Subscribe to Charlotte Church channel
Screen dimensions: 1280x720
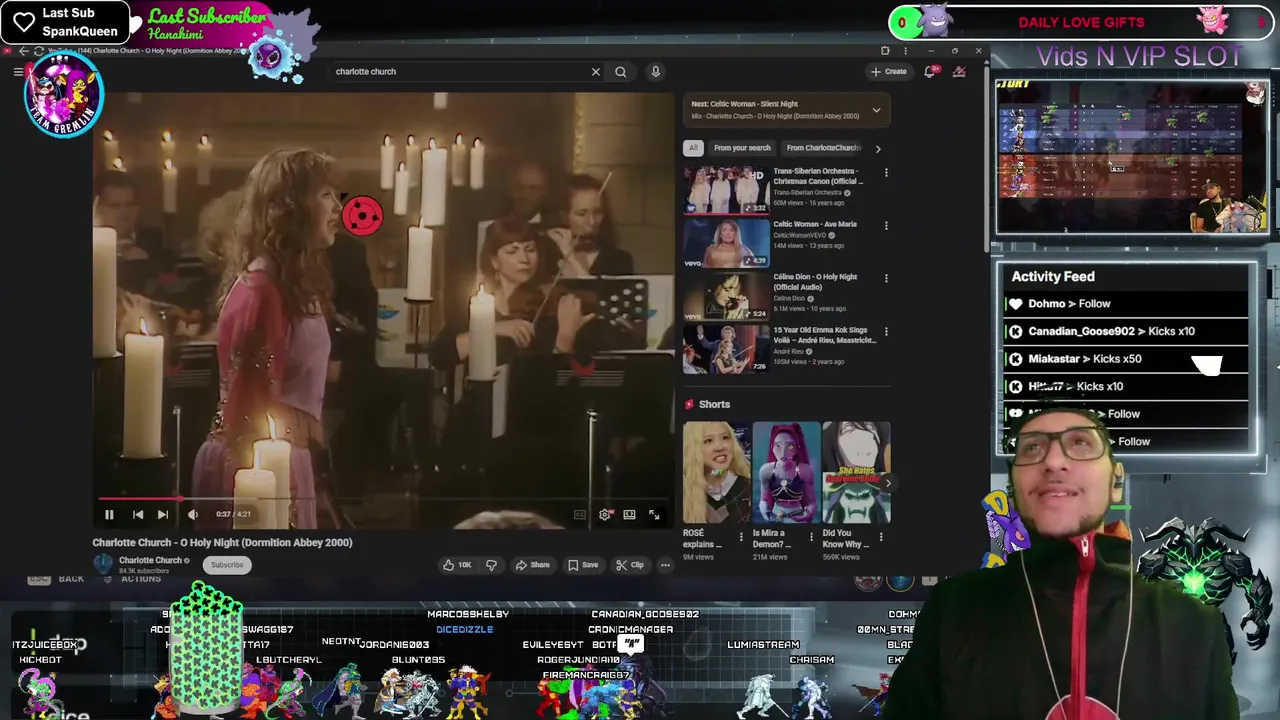coord(227,565)
